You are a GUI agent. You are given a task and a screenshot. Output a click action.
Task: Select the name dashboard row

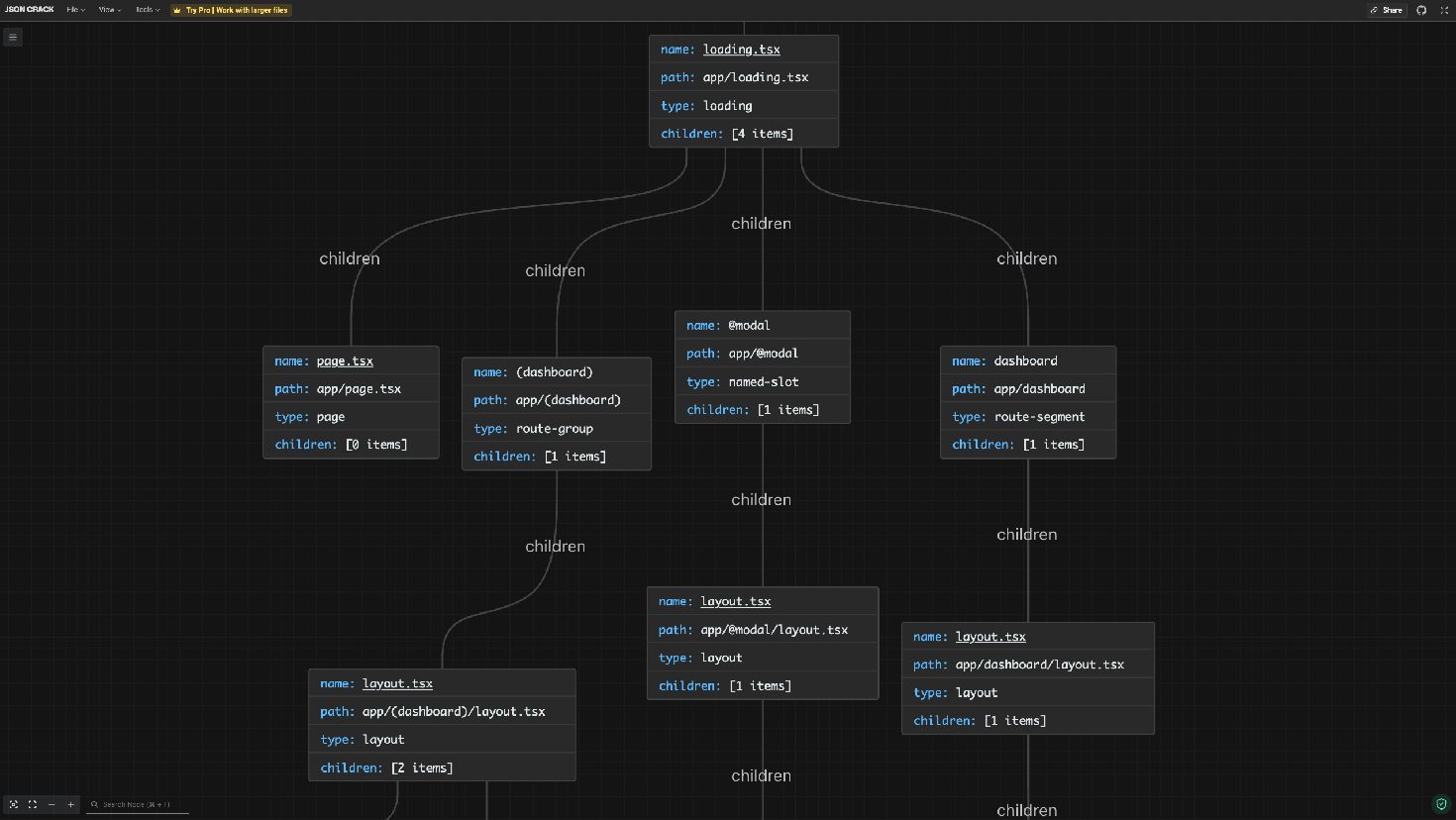[1028, 361]
